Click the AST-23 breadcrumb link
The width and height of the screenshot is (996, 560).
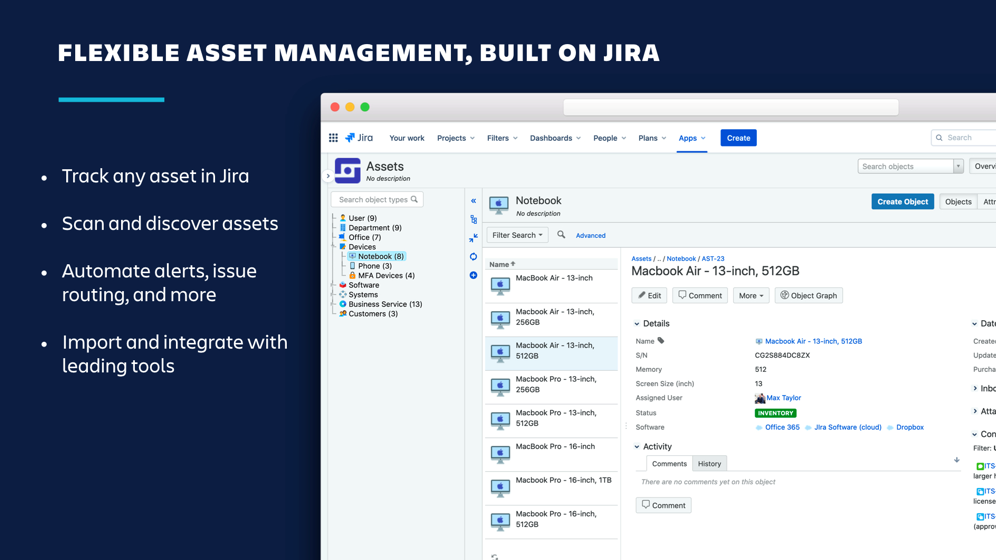point(713,259)
